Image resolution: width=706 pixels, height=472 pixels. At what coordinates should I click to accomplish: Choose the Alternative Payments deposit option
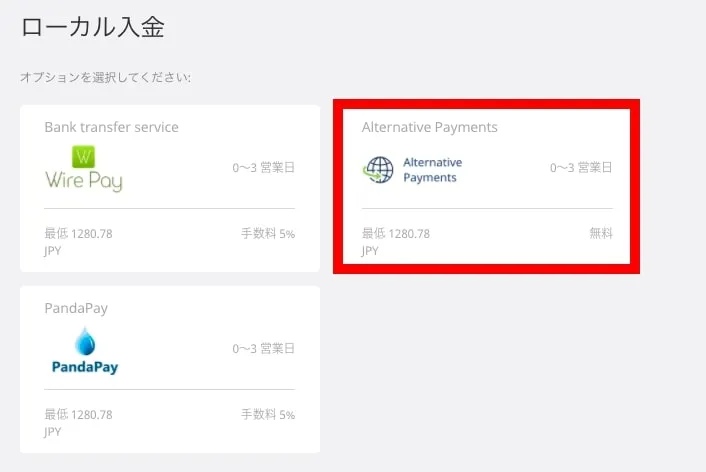tap(486, 186)
